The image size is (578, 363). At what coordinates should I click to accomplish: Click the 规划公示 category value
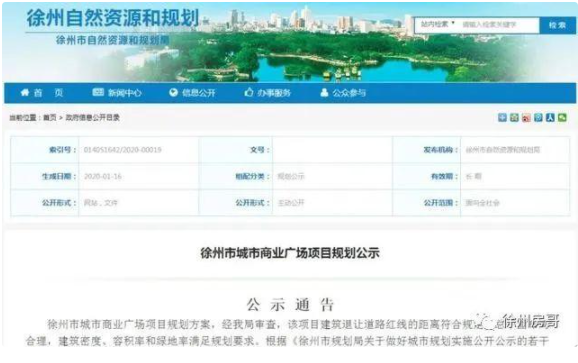click(291, 177)
